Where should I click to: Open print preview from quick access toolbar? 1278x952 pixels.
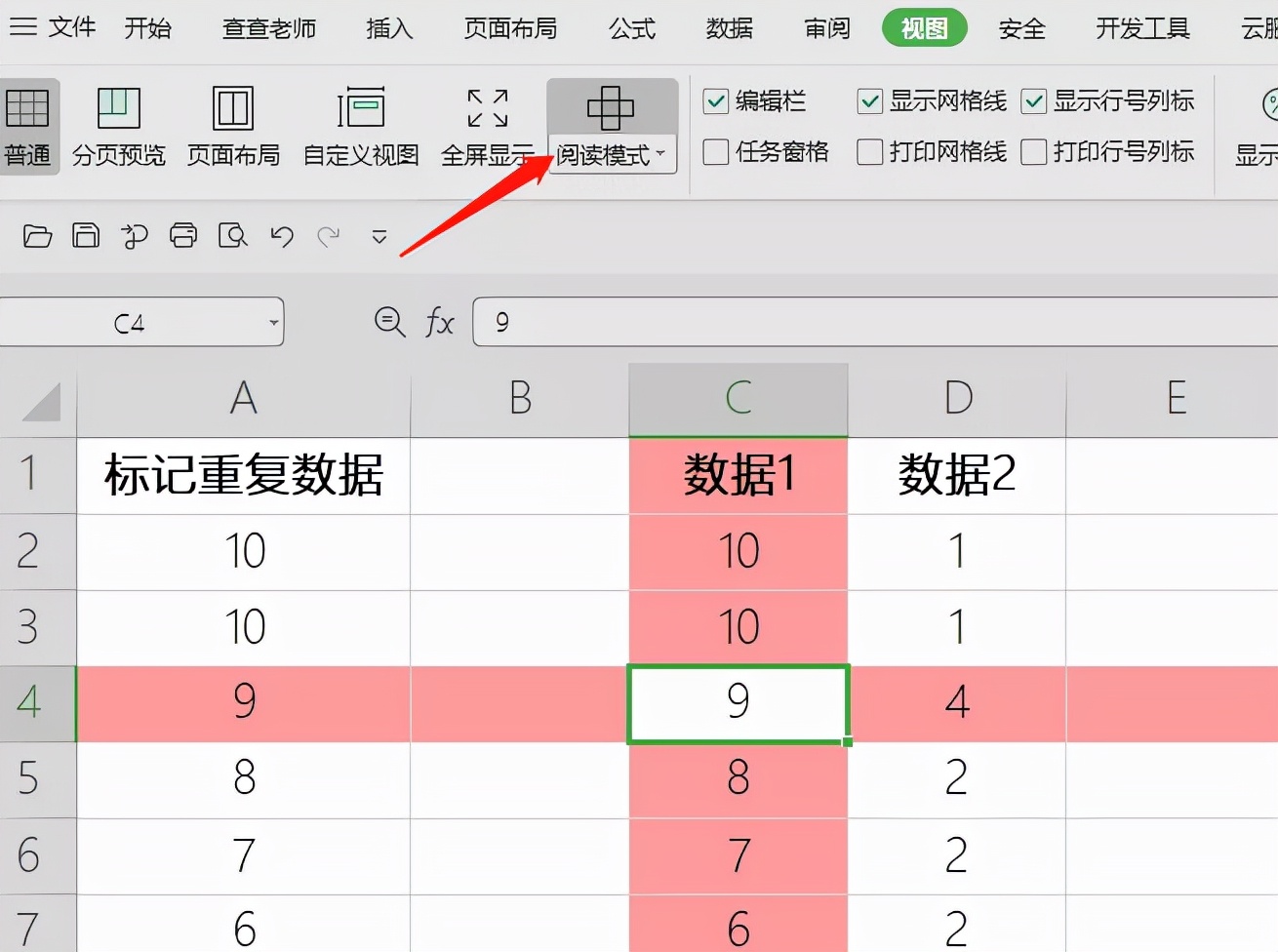click(232, 236)
